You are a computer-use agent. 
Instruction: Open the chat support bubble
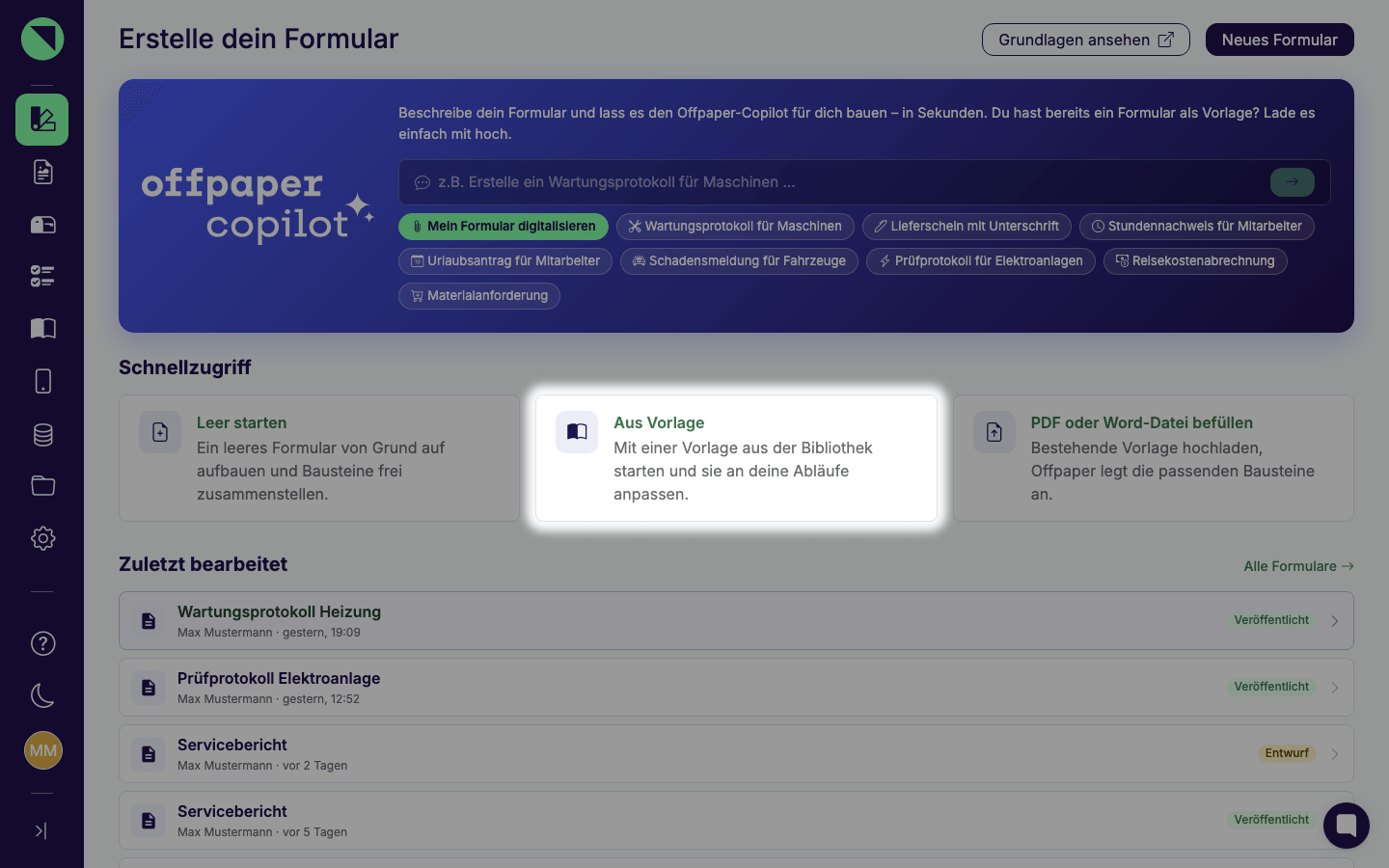pyautogui.click(x=1347, y=826)
